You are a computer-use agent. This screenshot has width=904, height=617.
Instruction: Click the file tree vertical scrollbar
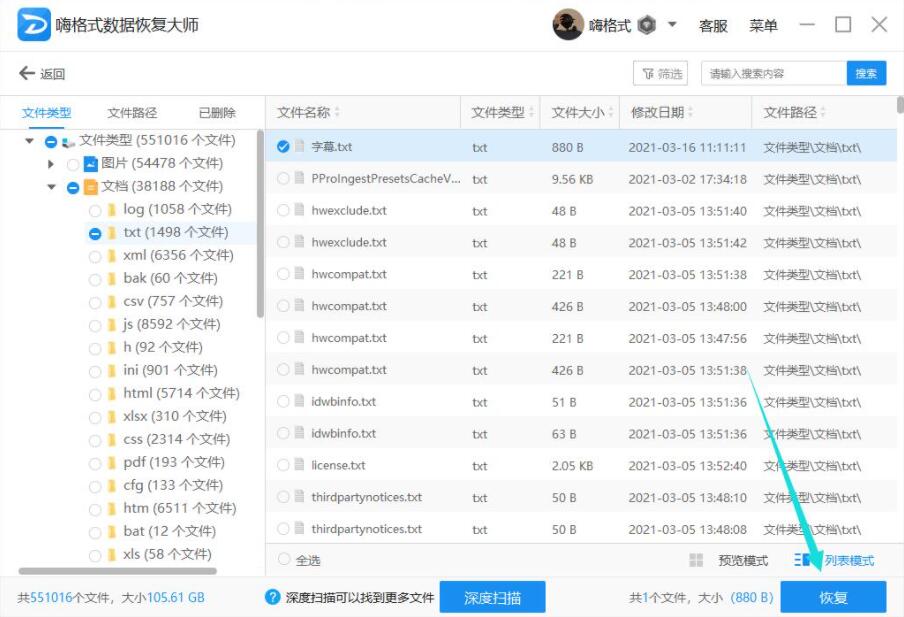pyautogui.click(x=260, y=225)
